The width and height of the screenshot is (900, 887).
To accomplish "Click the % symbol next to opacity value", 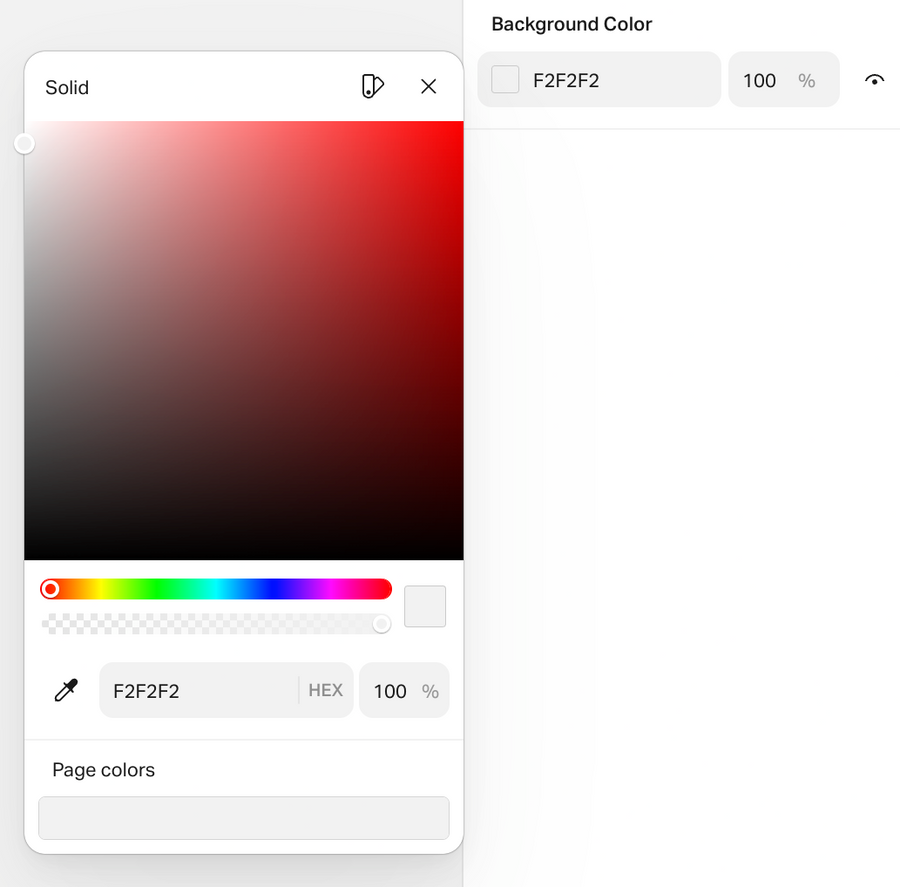I will (x=430, y=691).
